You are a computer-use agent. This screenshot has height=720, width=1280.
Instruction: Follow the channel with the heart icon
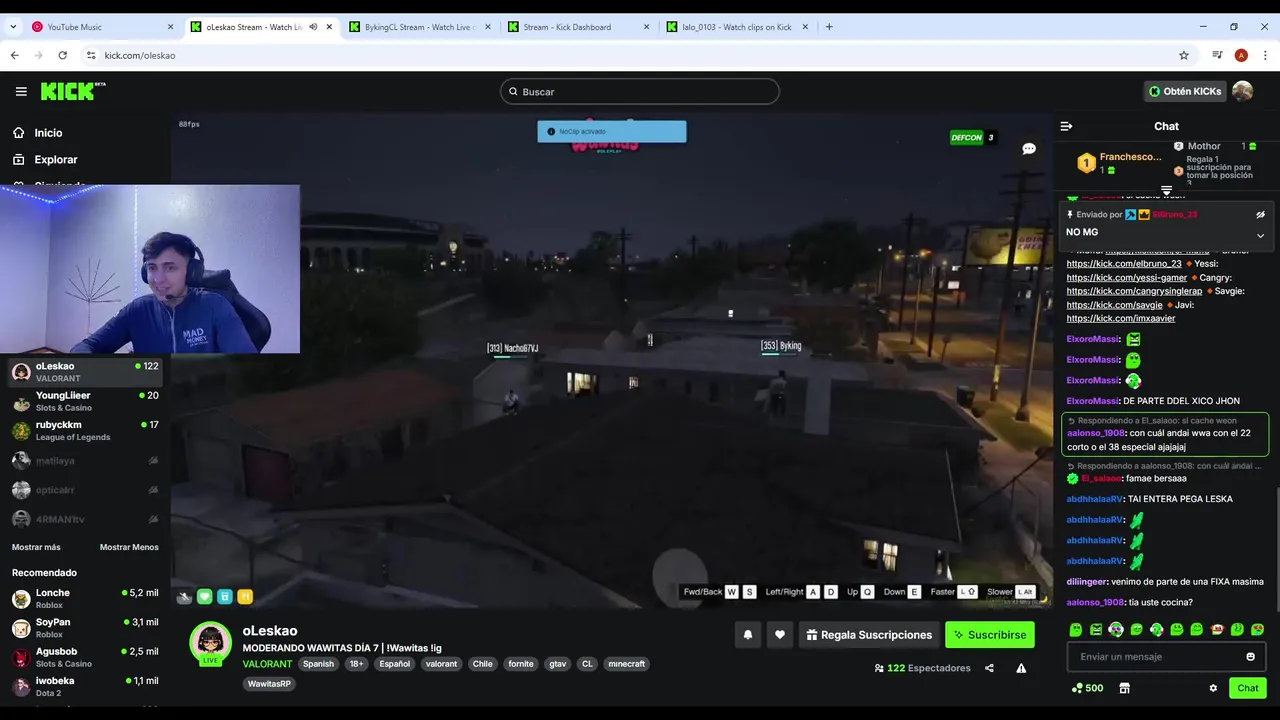(780, 635)
